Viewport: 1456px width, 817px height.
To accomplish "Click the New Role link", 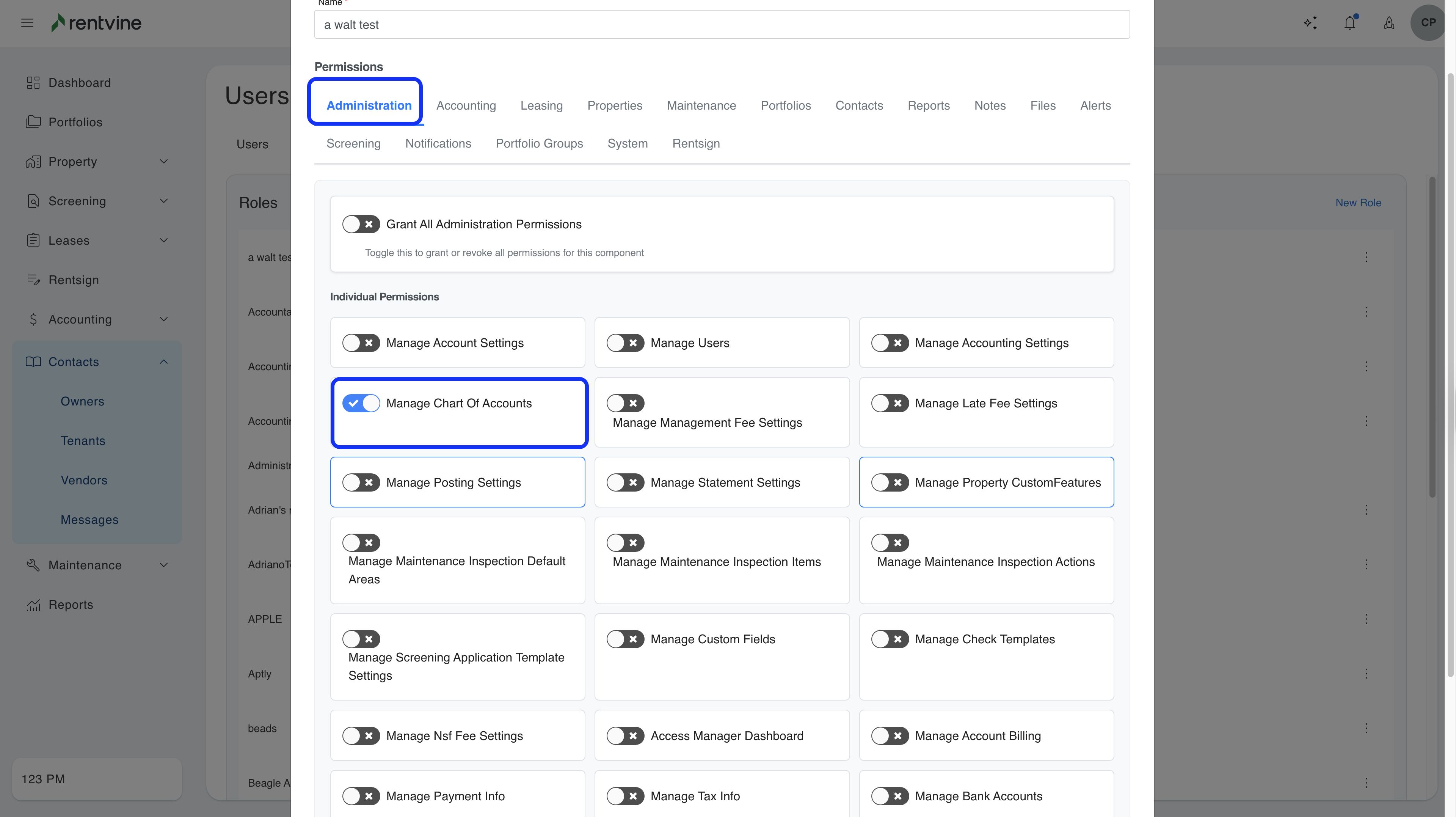I will pos(1358,203).
